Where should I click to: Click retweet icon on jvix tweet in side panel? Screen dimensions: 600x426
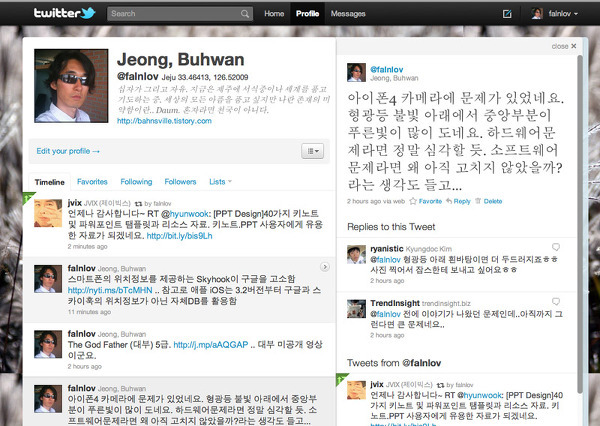[440, 385]
